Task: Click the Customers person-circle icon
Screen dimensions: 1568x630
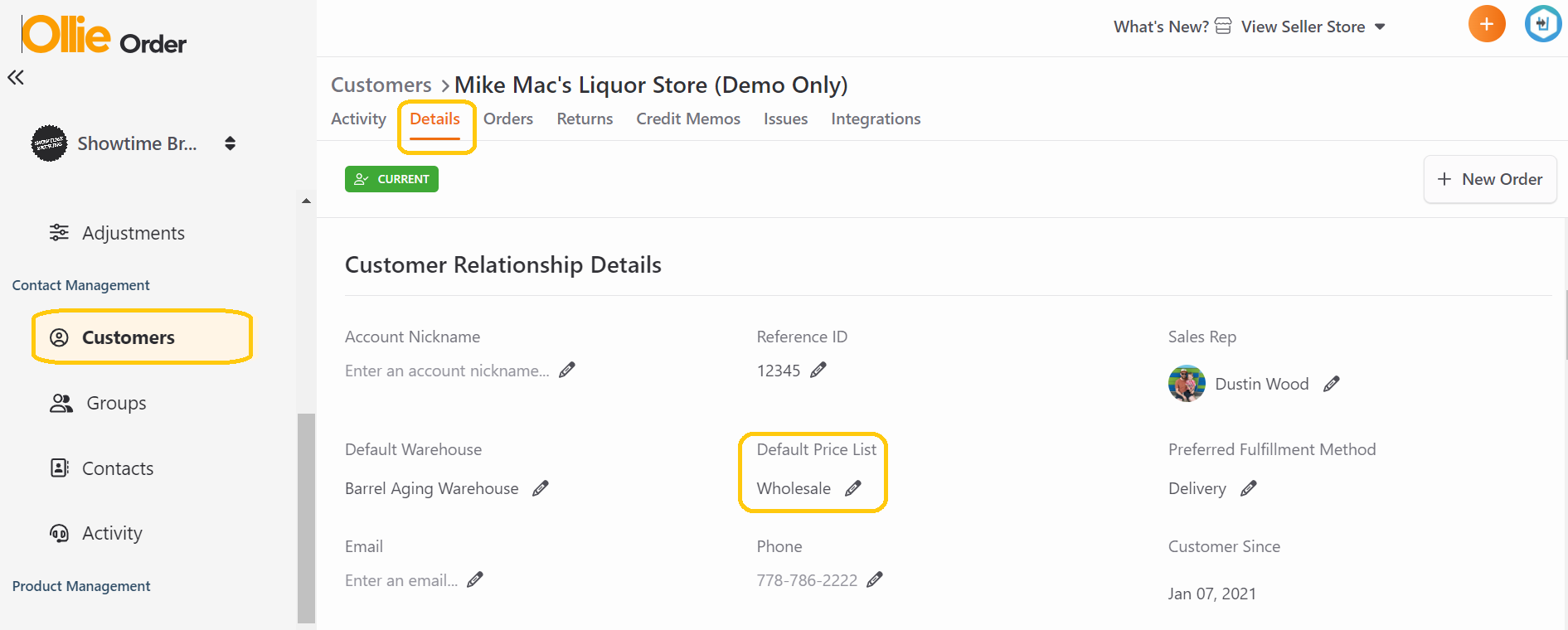Action: [x=59, y=337]
